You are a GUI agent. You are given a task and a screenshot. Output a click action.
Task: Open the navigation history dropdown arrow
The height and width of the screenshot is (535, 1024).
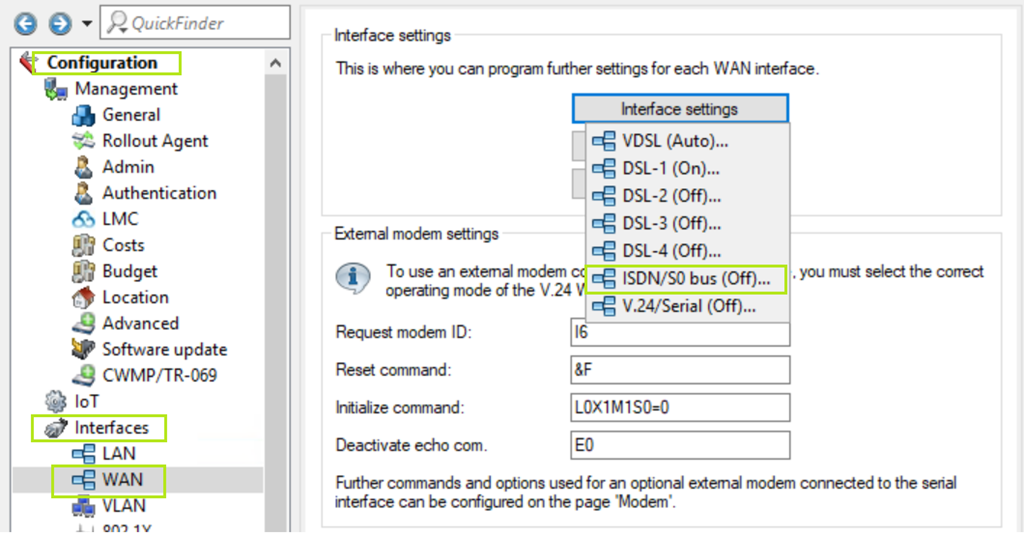[x=87, y=23]
